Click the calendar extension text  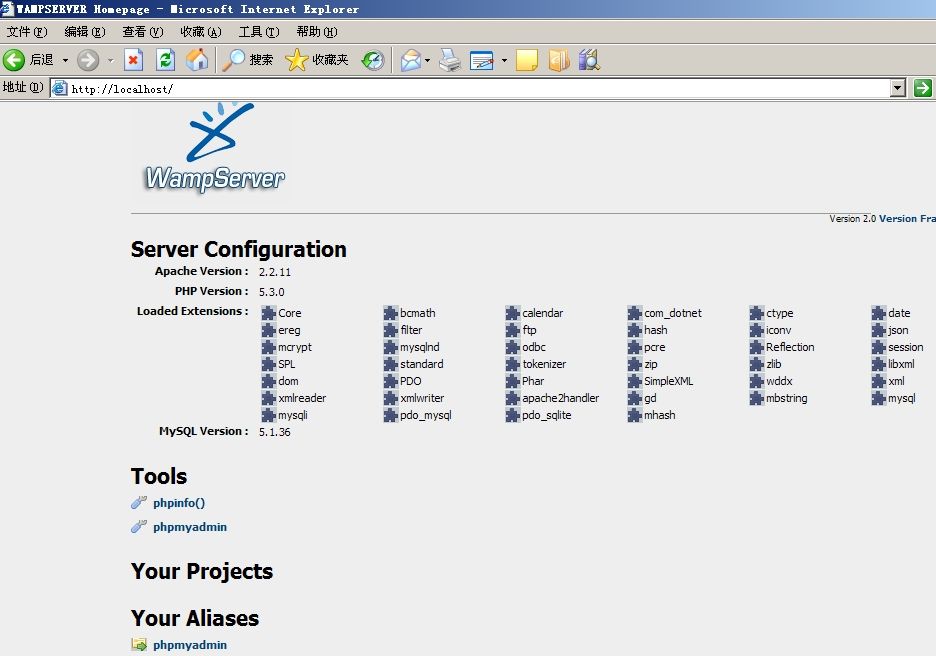pos(543,313)
